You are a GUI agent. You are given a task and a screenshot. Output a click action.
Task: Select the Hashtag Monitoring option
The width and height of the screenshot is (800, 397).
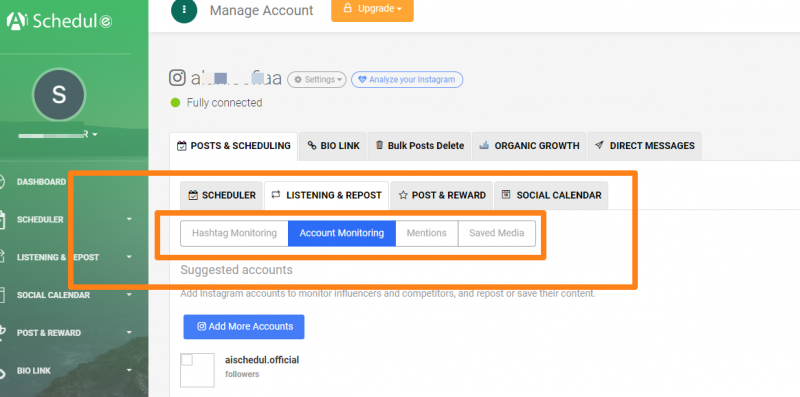pyautogui.click(x=234, y=233)
